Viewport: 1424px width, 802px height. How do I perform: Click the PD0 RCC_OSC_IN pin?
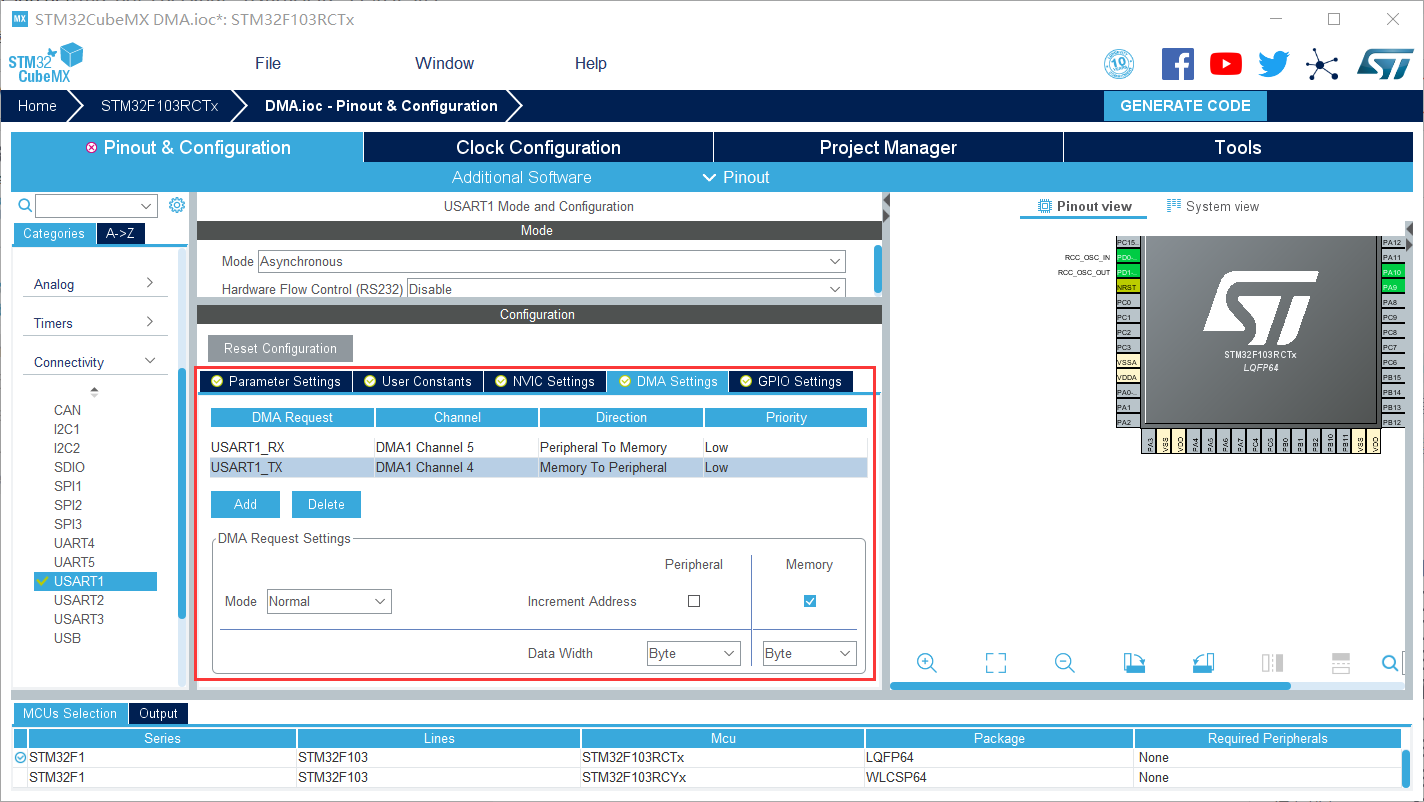pos(1127,257)
